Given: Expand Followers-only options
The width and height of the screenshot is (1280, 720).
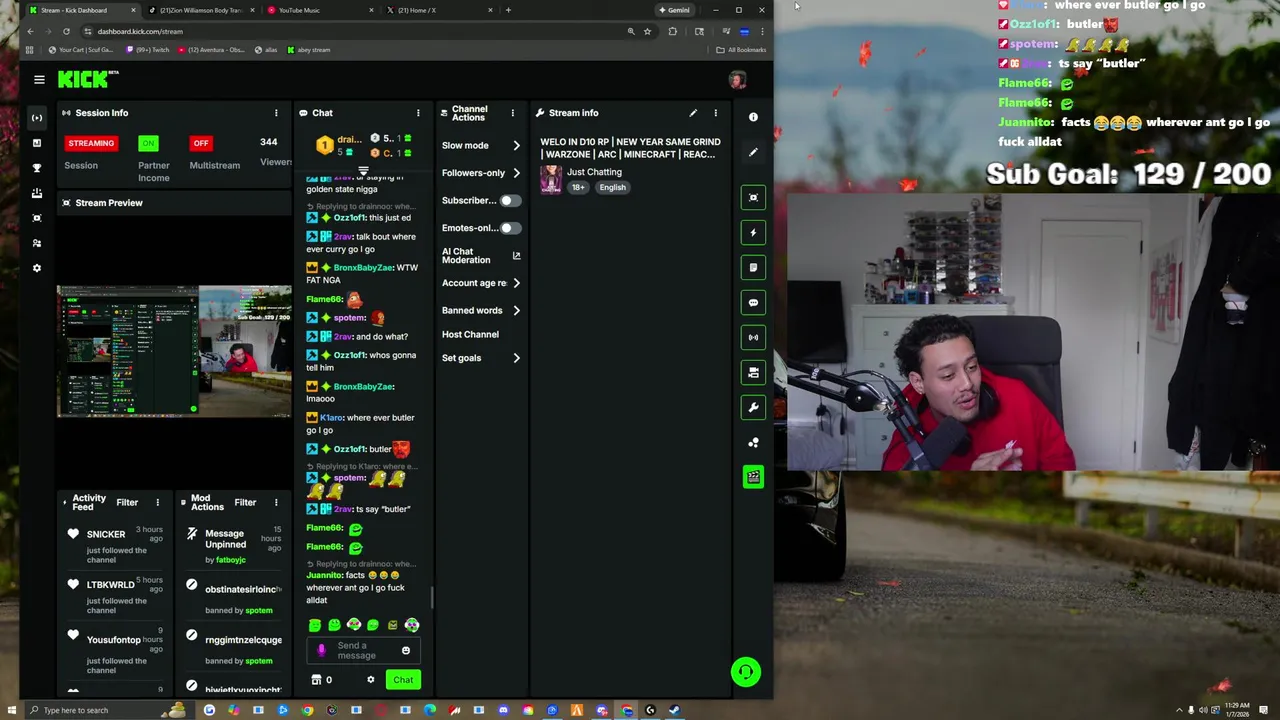Looking at the screenshot, I should pos(481,173).
